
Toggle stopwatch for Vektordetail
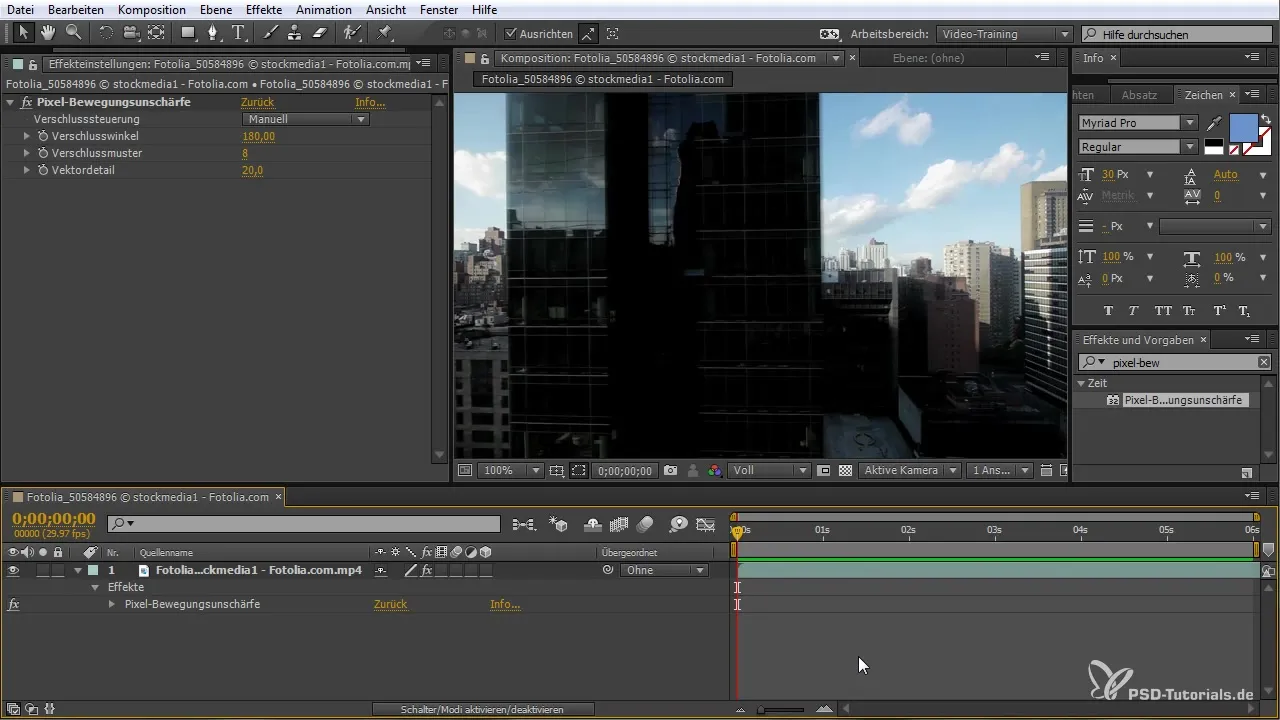[x=43, y=170]
